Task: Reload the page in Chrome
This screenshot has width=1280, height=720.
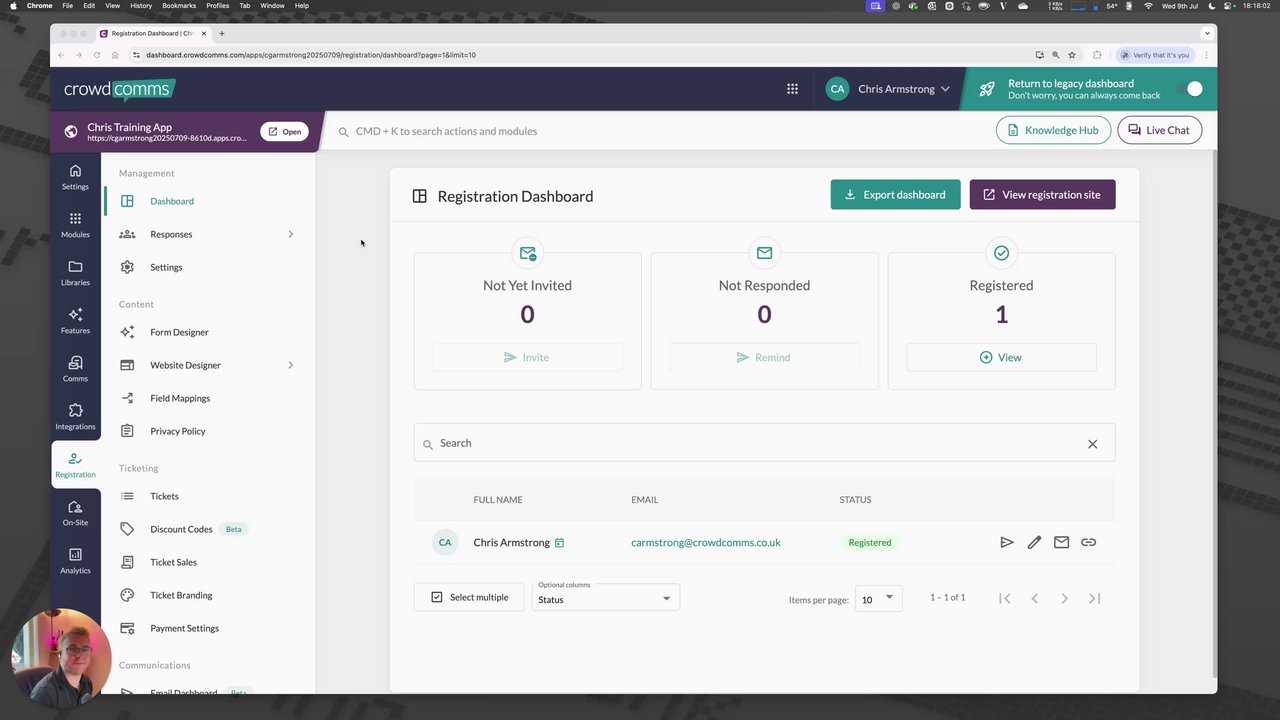Action: (x=96, y=55)
